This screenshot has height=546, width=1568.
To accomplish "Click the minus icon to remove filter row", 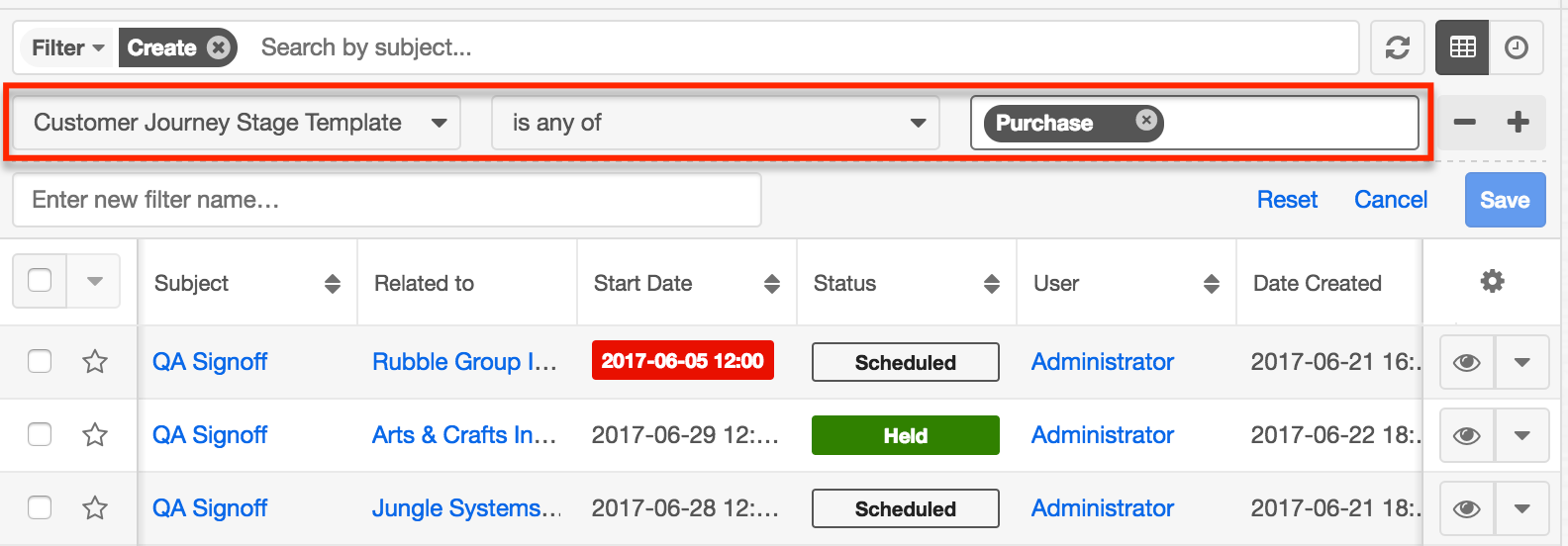I will (x=1464, y=123).
